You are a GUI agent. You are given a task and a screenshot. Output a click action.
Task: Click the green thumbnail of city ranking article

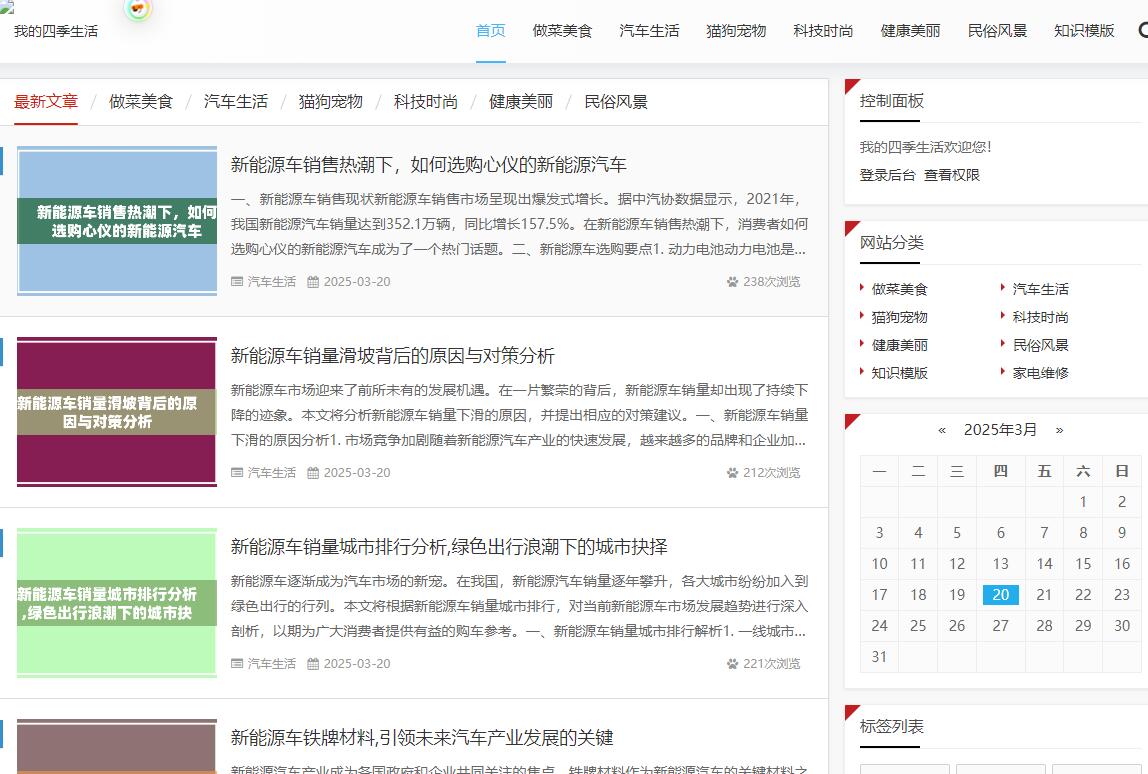pos(117,604)
